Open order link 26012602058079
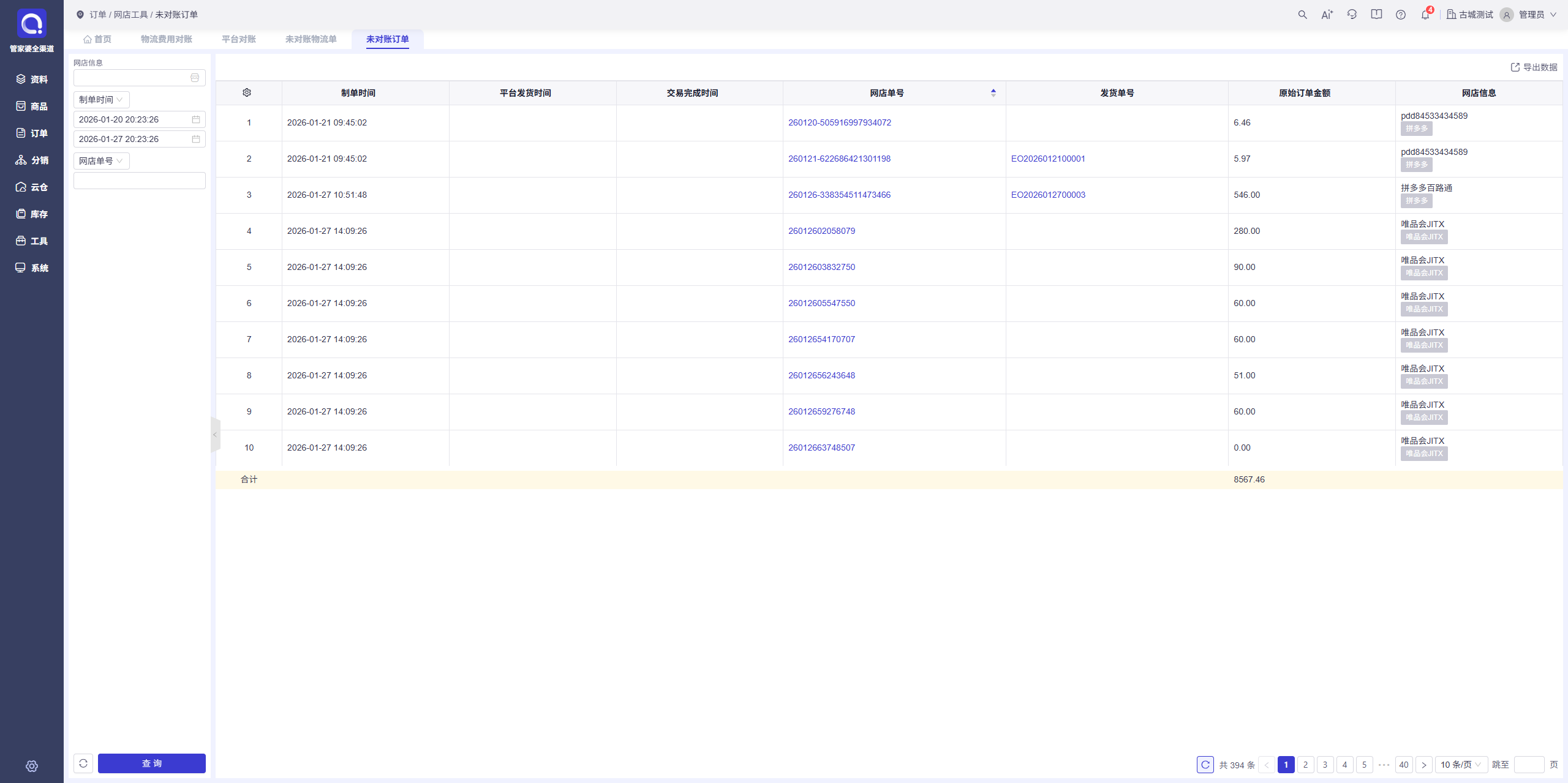Image resolution: width=1568 pixels, height=783 pixels. tap(821, 231)
